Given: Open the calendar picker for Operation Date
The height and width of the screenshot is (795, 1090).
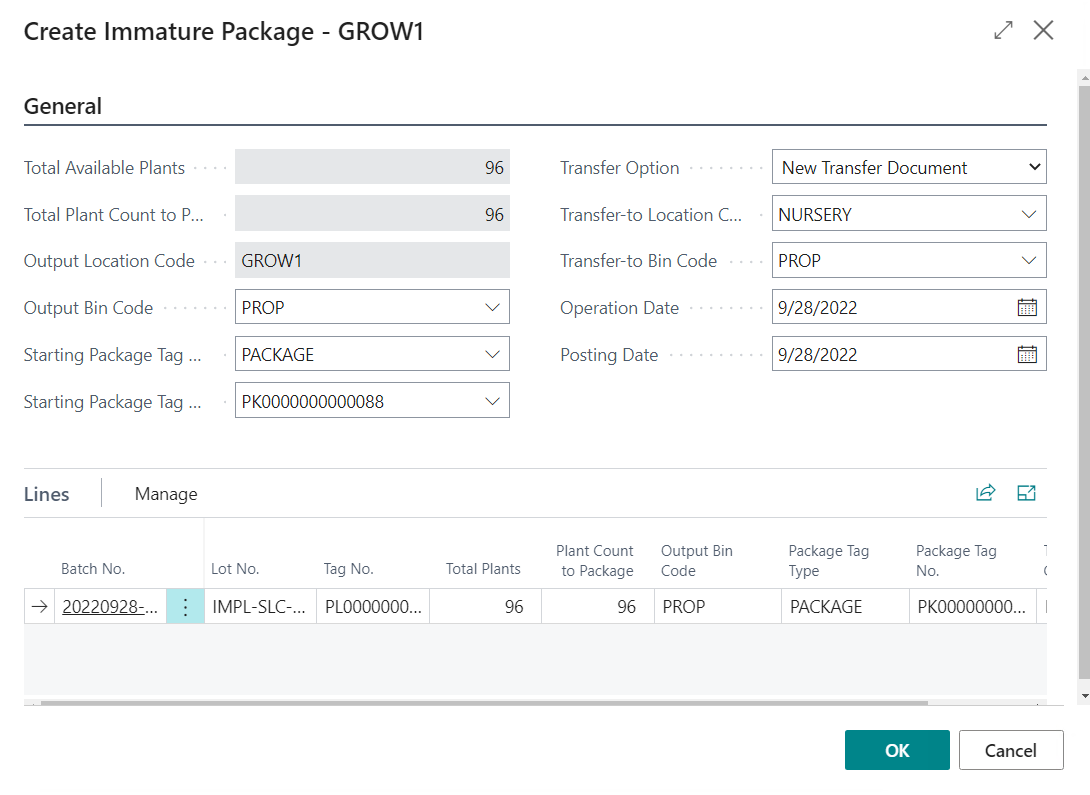Looking at the screenshot, I should pos(1028,307).
